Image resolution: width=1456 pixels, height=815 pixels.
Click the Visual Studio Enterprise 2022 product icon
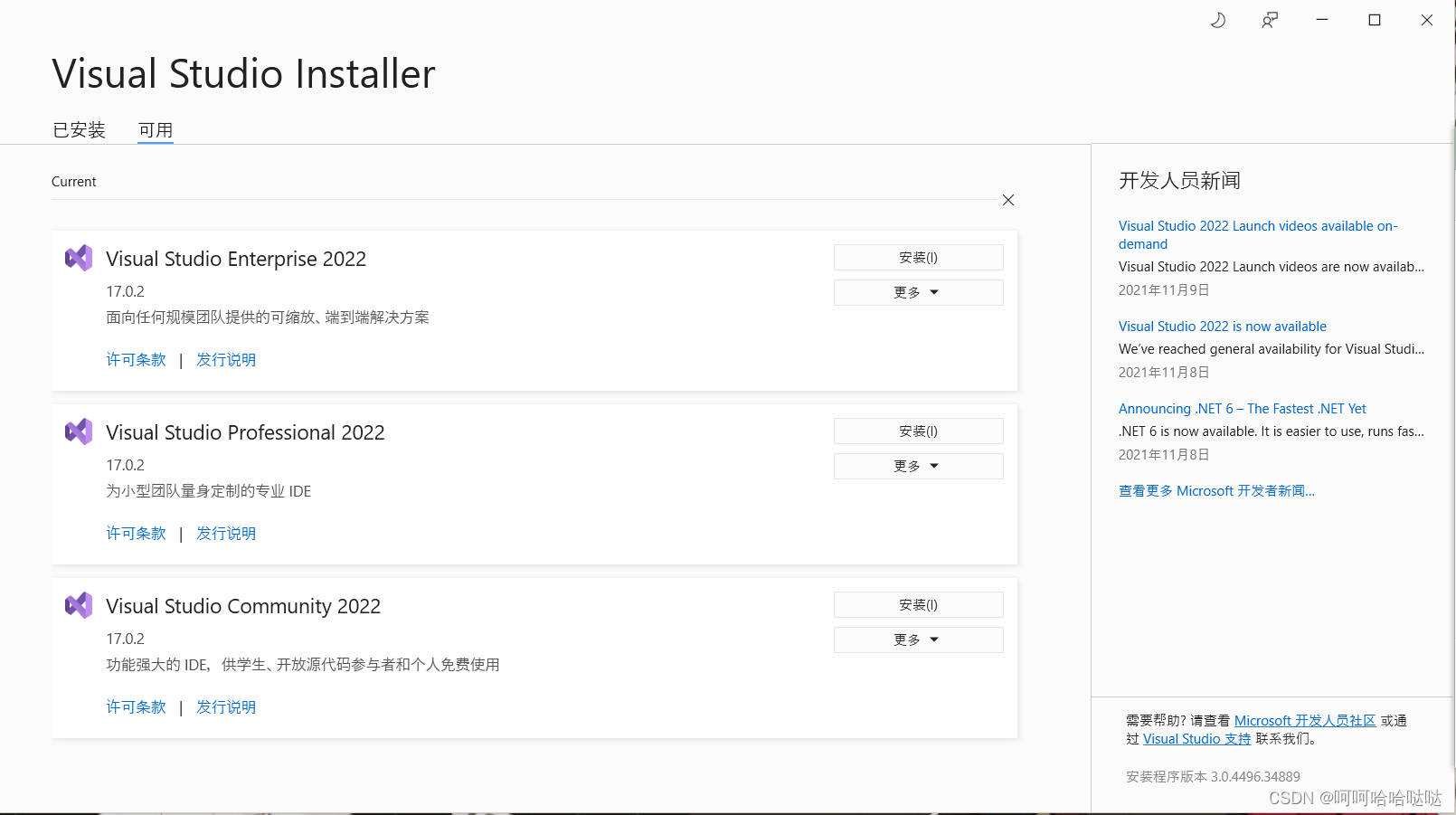[x=78, y=258]
